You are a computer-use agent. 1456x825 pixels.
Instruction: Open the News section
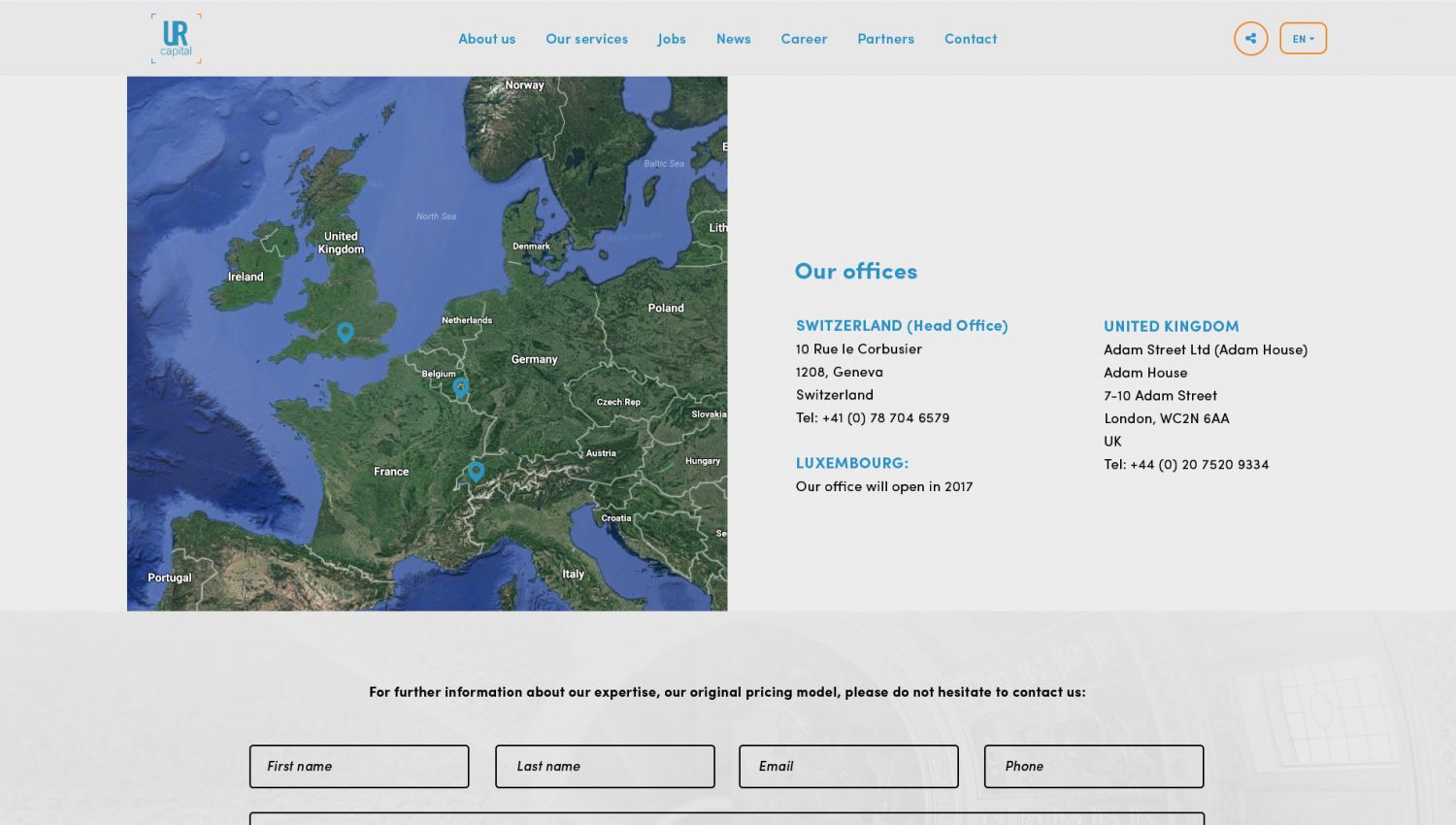pyautogui.click(x=733, y=39)
